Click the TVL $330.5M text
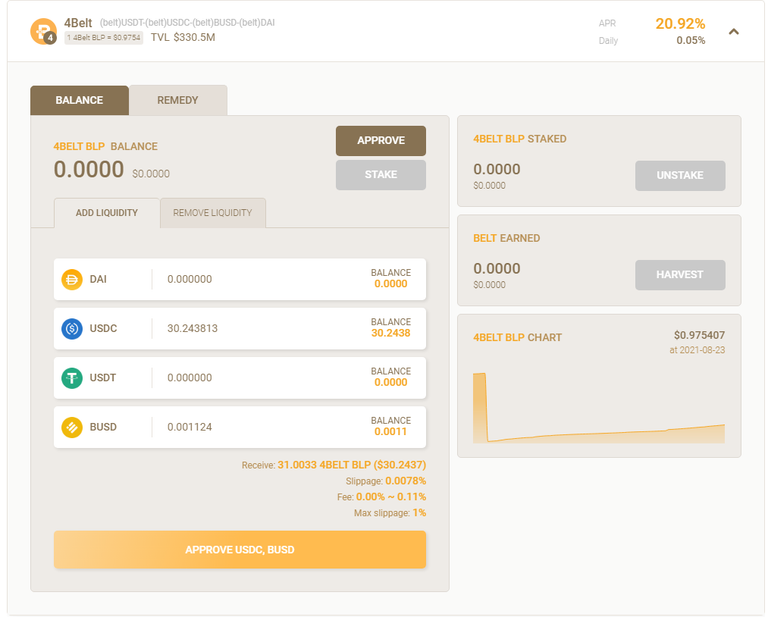Screen dimensions: 768x617 coord(183,37)
